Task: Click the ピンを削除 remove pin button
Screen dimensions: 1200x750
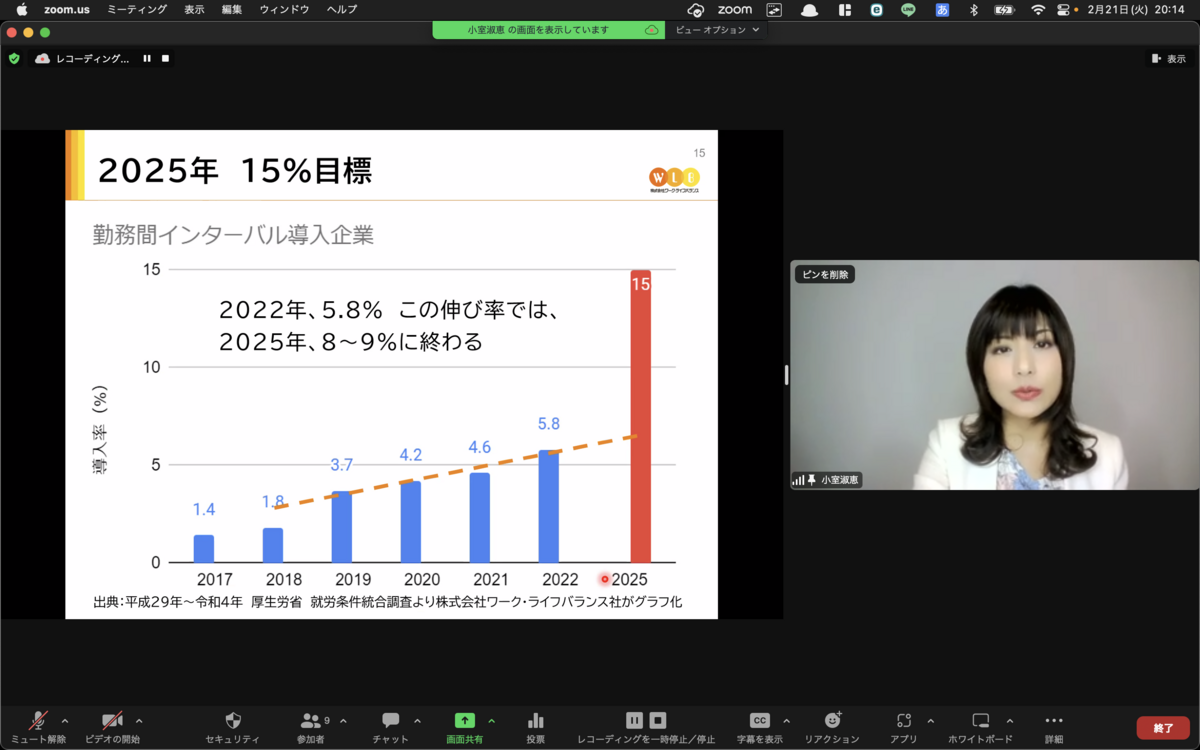Action: (x=825, y=274)
